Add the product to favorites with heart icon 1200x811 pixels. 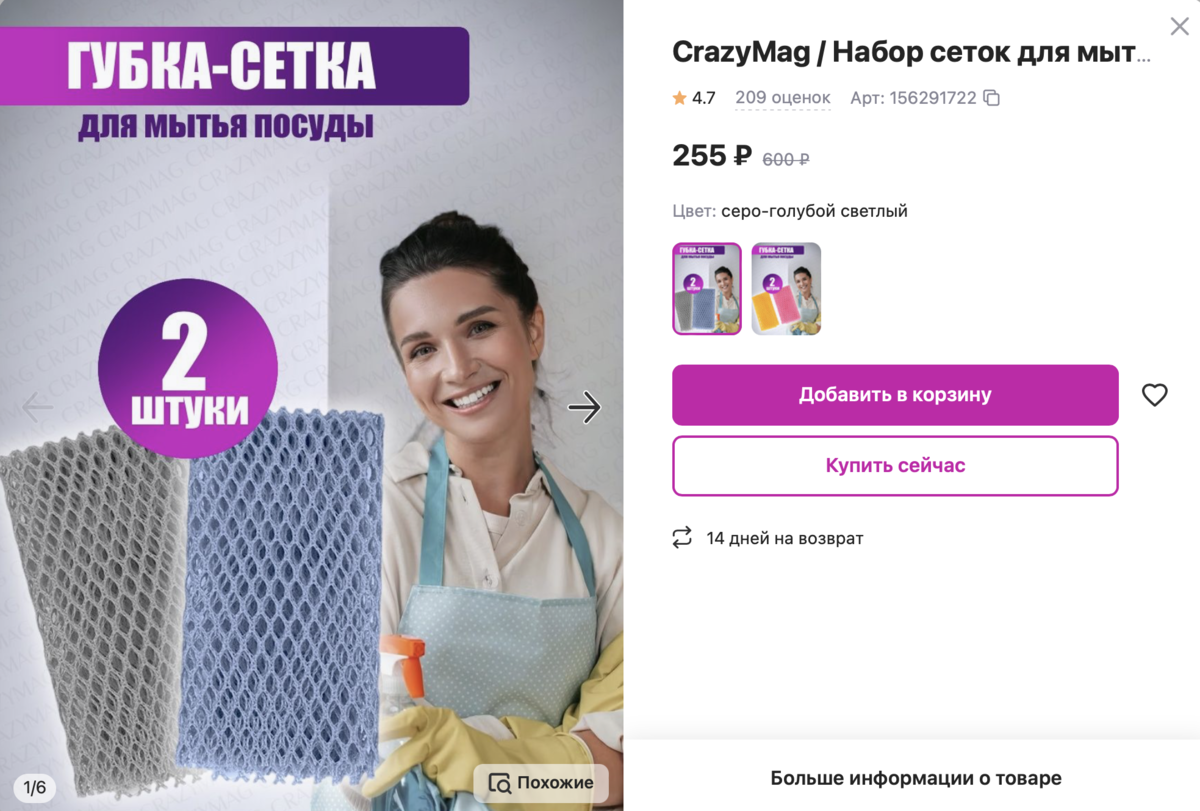(1155, 395)
